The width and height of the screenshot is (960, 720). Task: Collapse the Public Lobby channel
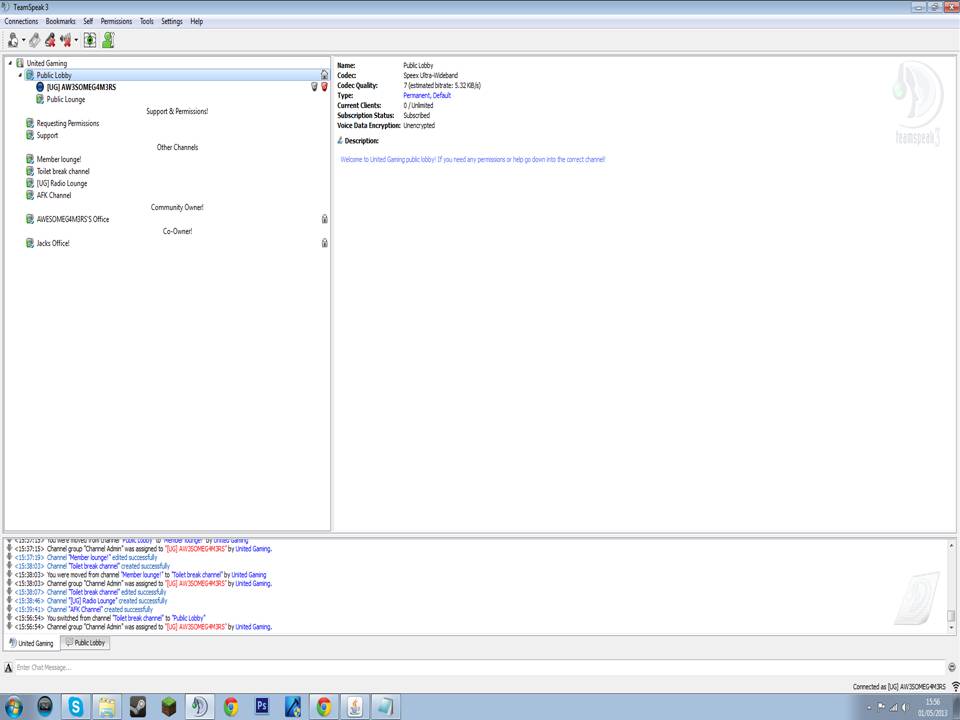tap(19, 75)
